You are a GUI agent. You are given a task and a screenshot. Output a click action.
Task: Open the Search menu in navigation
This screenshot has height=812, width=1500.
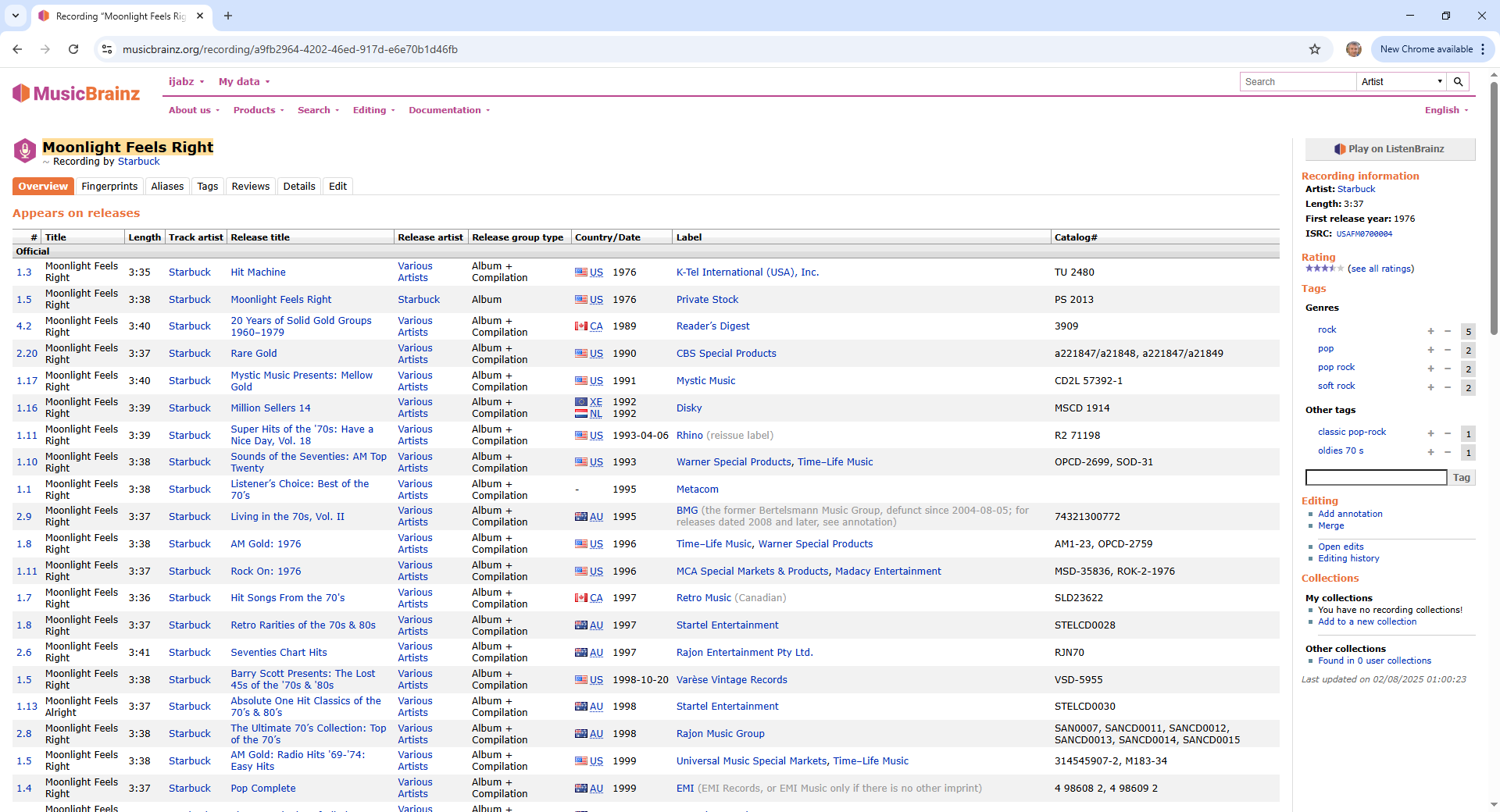point(318,110)
